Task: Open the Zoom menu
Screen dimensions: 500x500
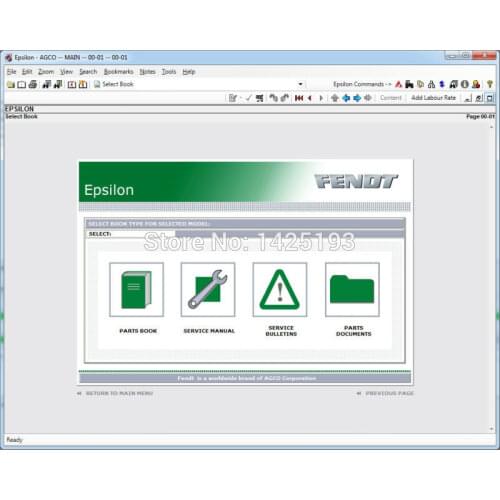Action: click(46, 72)
